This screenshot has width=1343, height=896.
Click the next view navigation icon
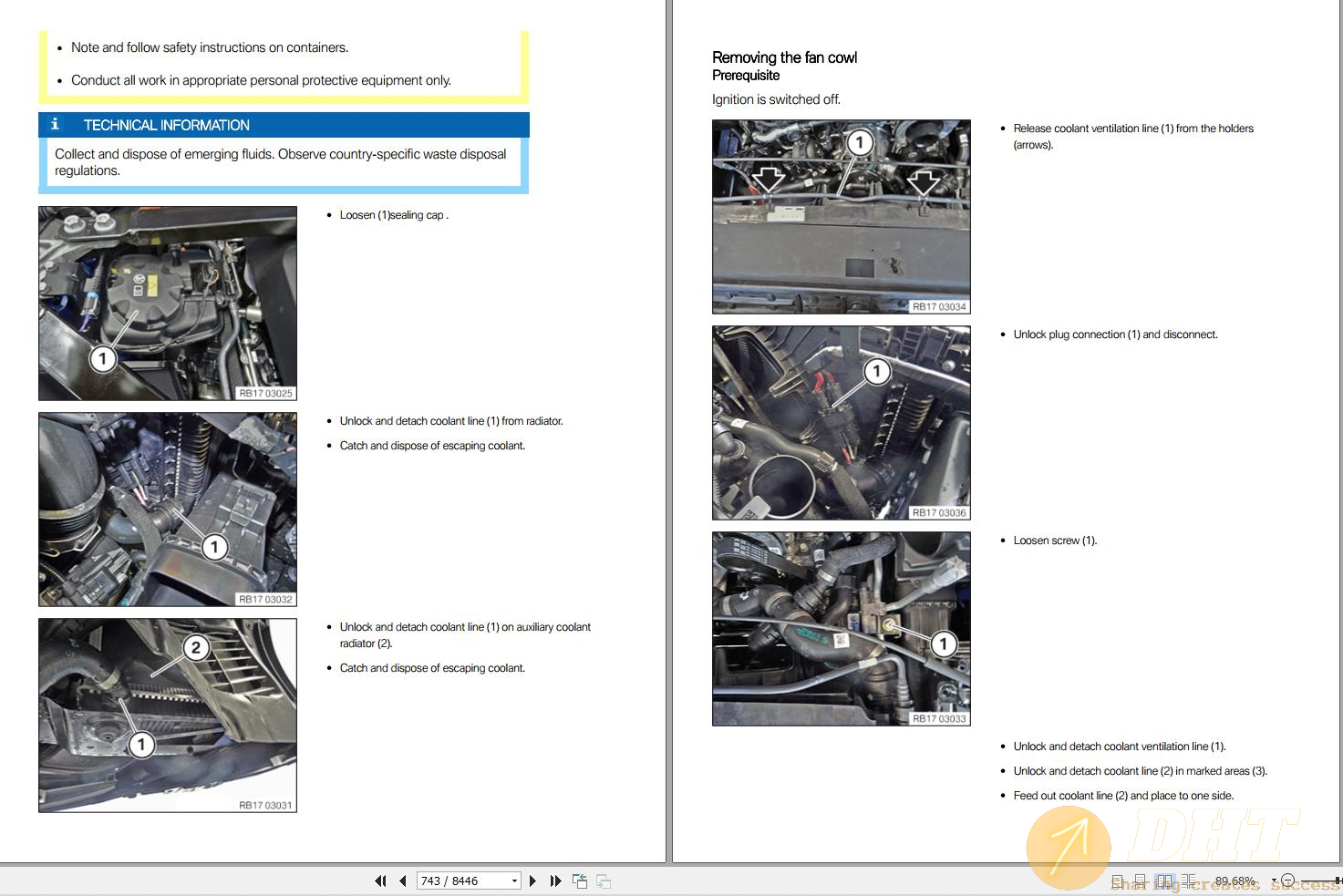point(604,881)
